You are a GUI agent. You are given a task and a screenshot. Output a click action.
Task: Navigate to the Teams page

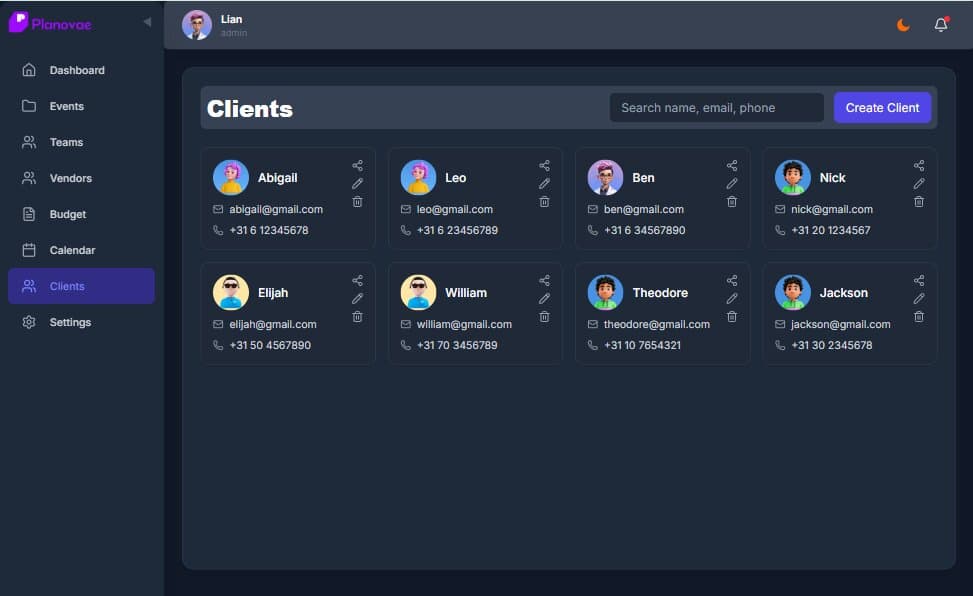pos(65,141)
